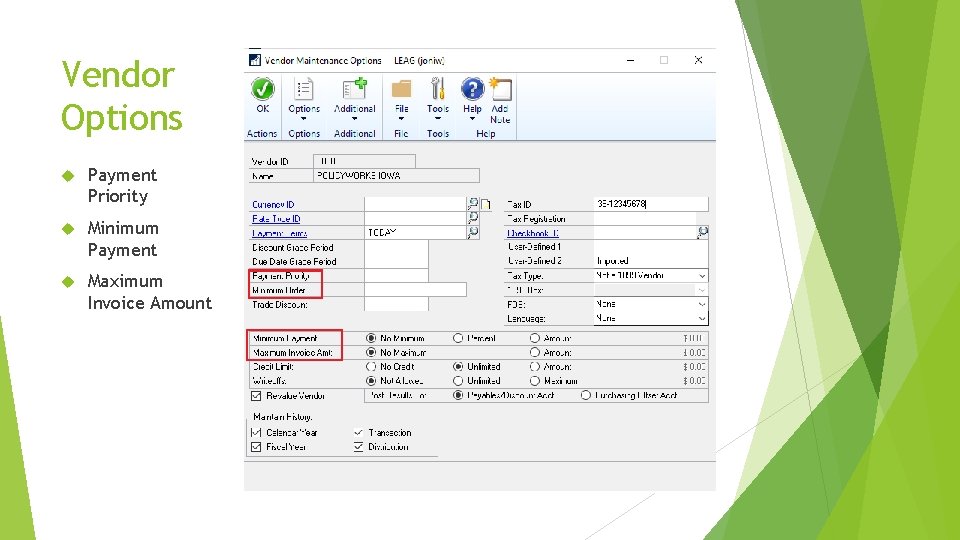960x540 pixels.
Task: Toggle the Revalue Vendor checkbox
Action: pyautogui.click(x=256, y=396)
